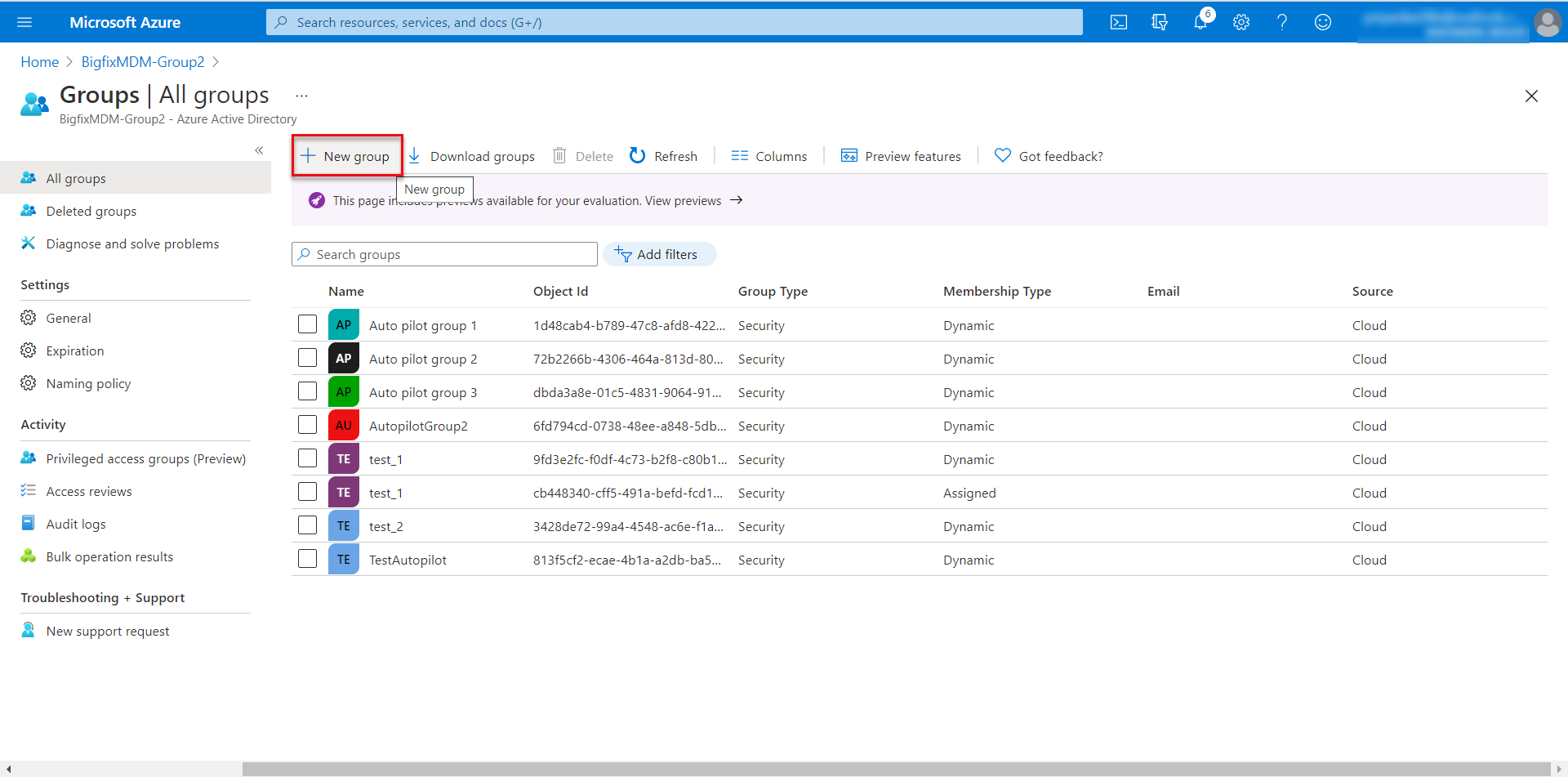Open Privileged access groups (Preview)
Viewport: 1568px width, 777px height.
[145, 458]
